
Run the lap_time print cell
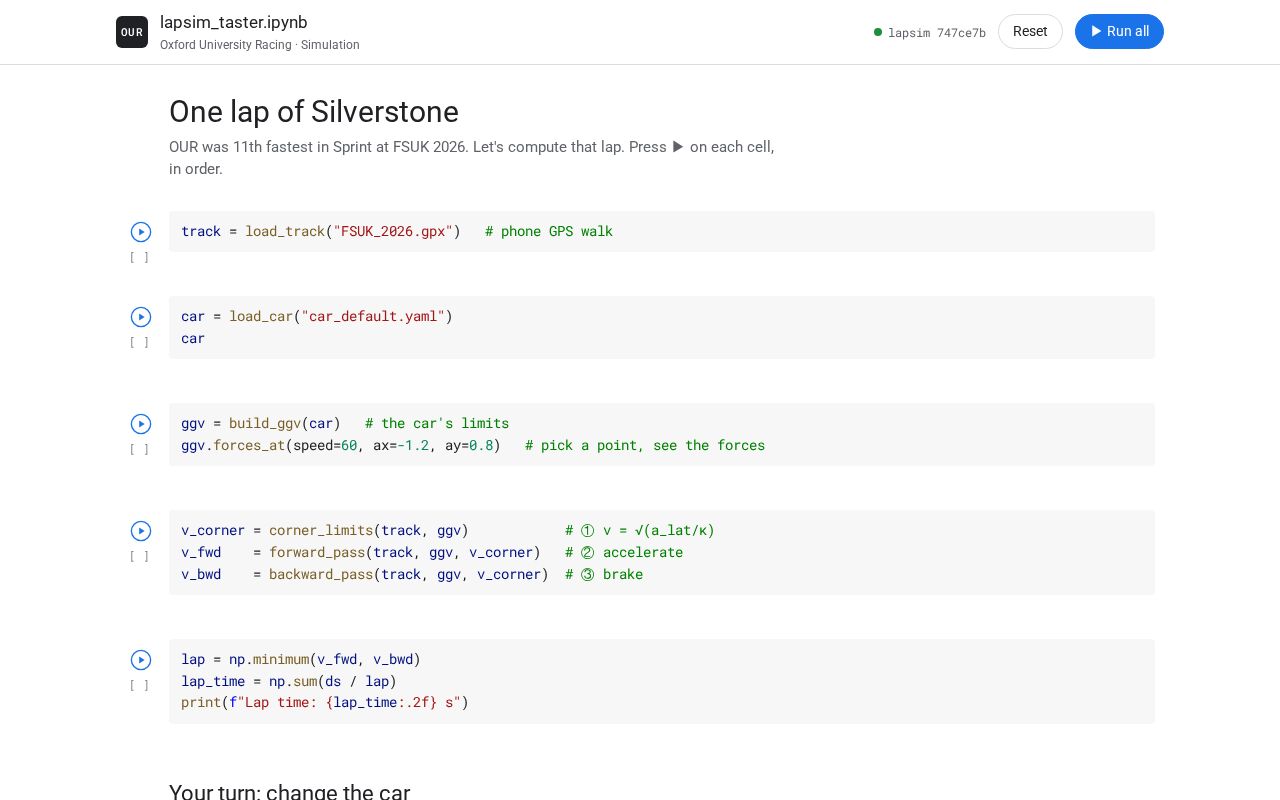pyautogui.click(x=141, y=660)
